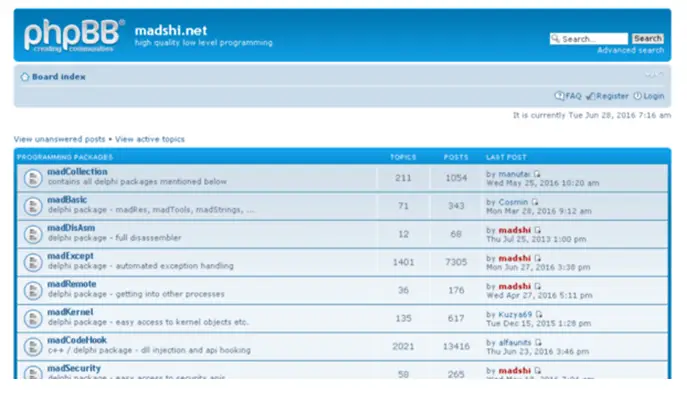Image resolution: width=687 pixels, height=404 pixels.
Task: Open Advanced search link
Action: tap(630, 50)
